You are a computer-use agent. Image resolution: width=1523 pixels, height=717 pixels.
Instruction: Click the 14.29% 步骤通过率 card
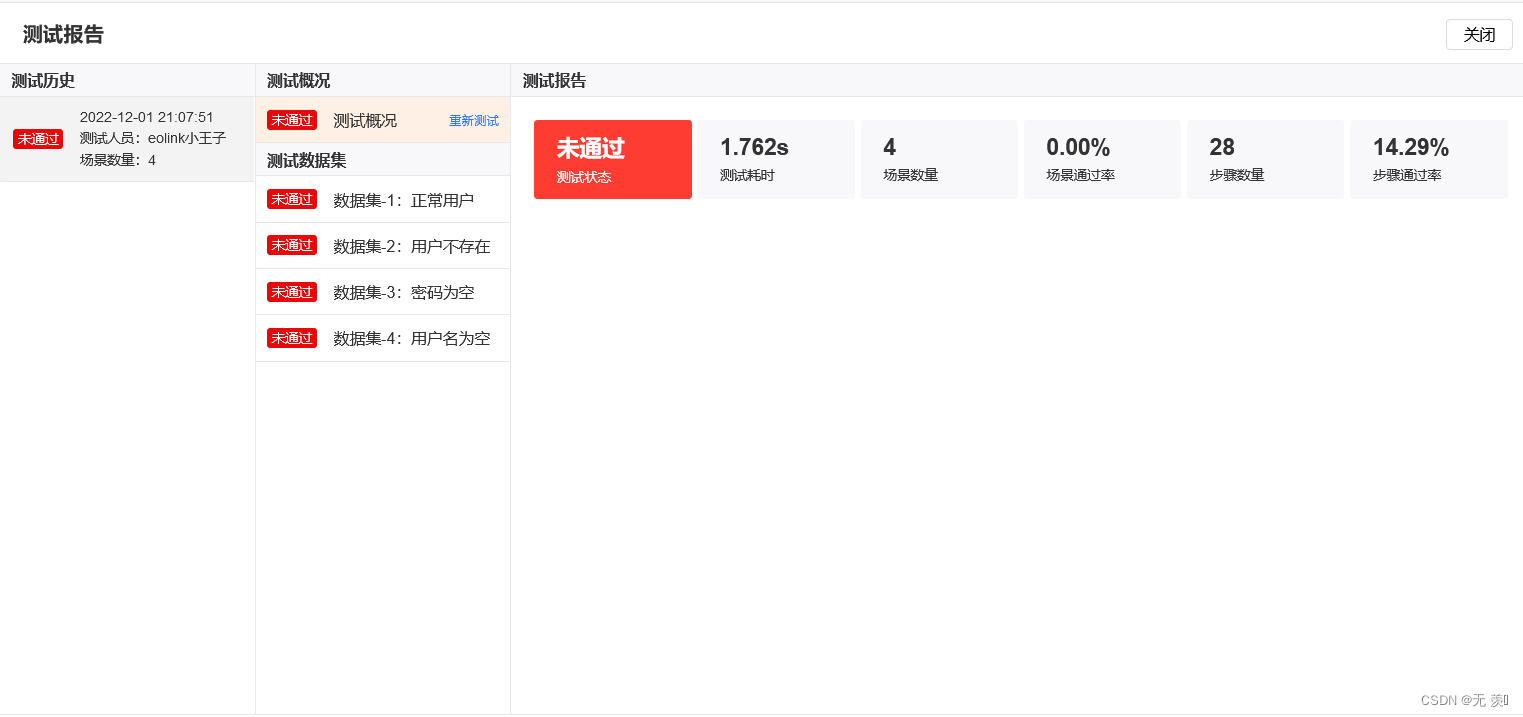pyautogui.click(x=1428, y=159)
